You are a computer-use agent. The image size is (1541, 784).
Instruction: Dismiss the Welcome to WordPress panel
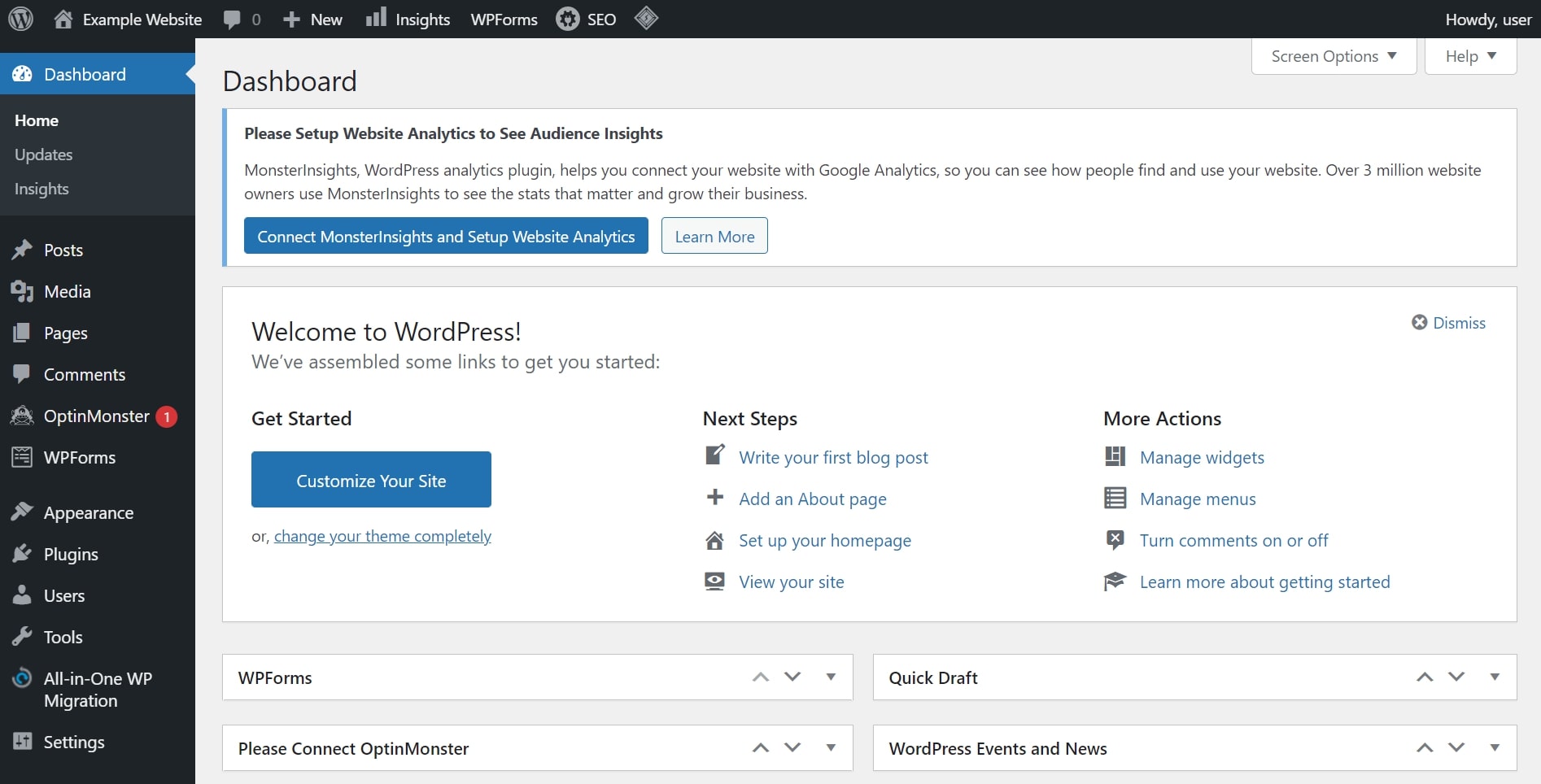1448,323
